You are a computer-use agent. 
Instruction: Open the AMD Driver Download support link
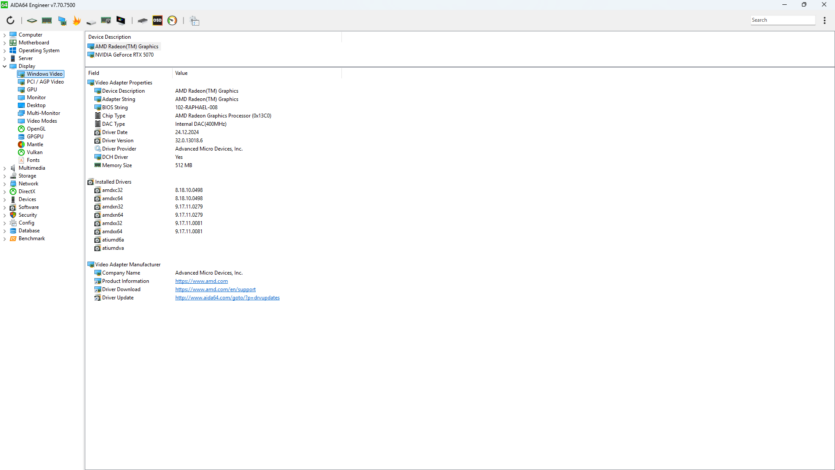[215, 289]
